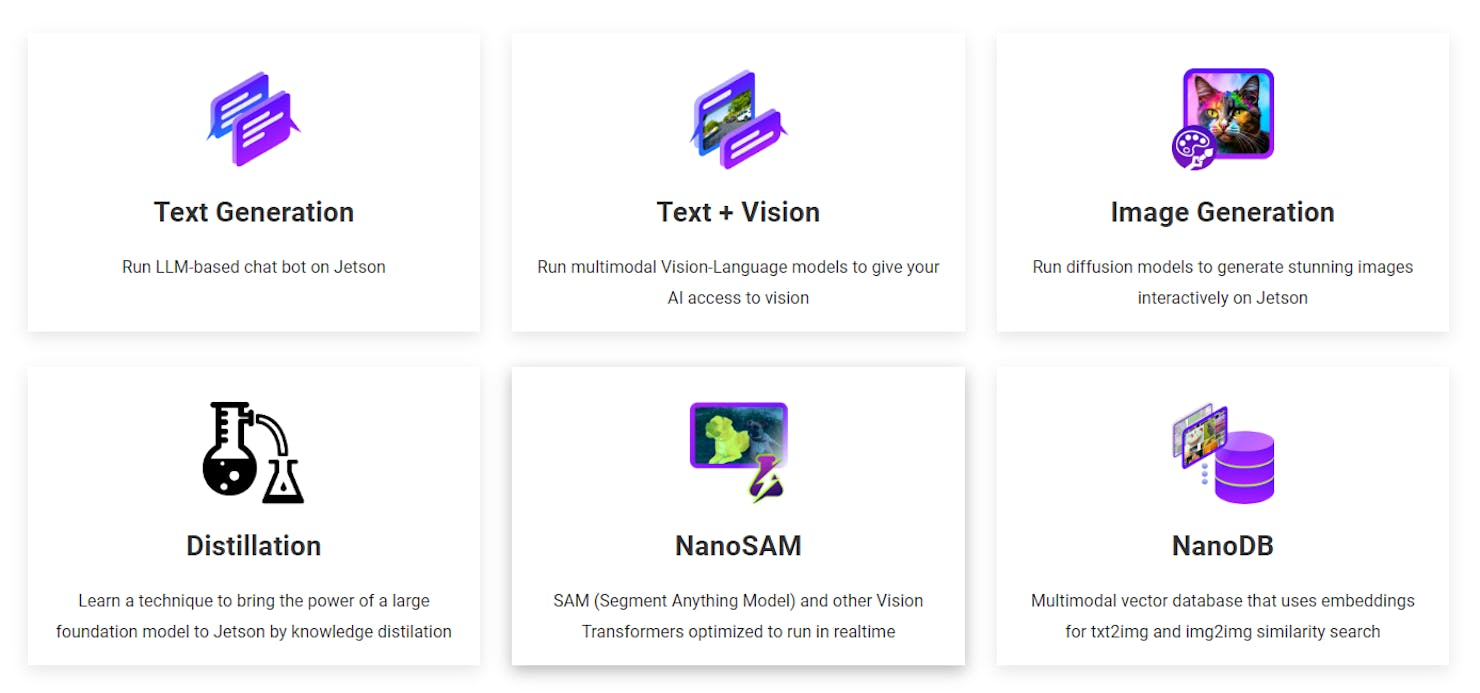1480x693 pixels.
Task: Open the Text + Vision tutorial card
Action: pyautogui.click(x=738, y=181)
